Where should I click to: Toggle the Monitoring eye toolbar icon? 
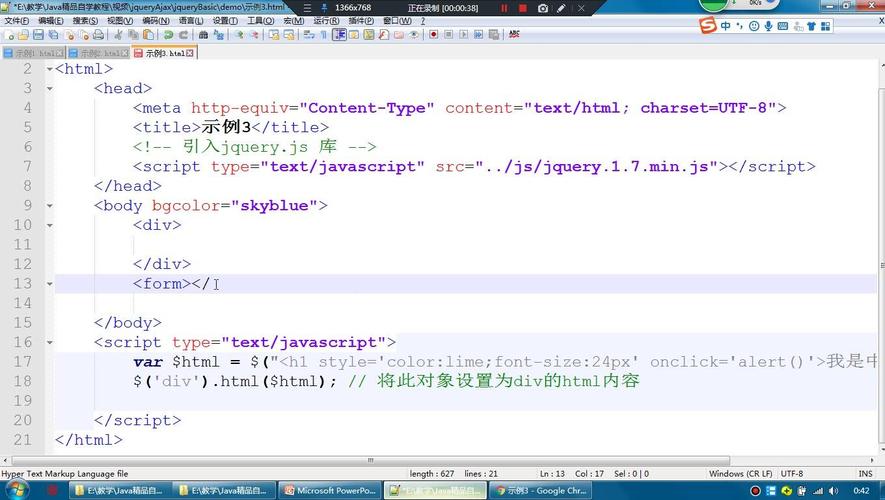coord(414,35)
